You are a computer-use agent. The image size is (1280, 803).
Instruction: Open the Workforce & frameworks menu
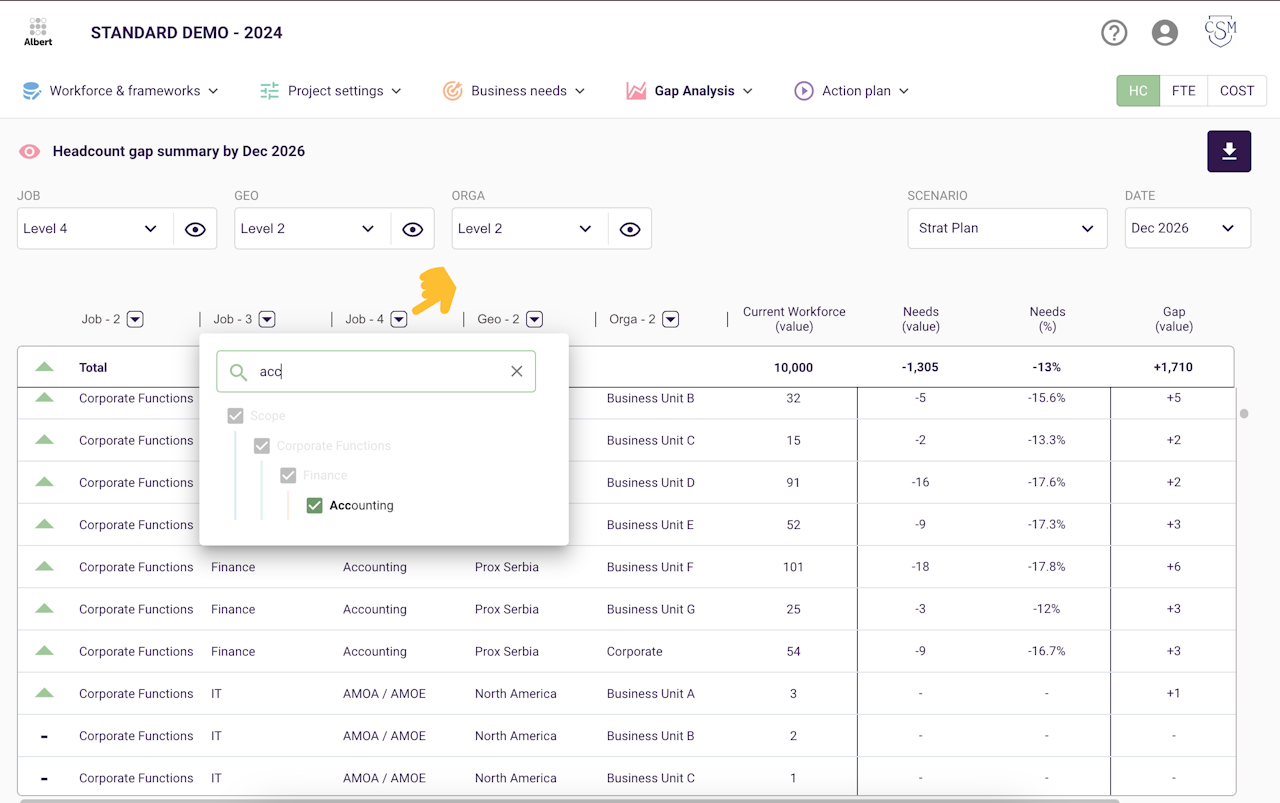pyautogui.click(x=120, y=91)
